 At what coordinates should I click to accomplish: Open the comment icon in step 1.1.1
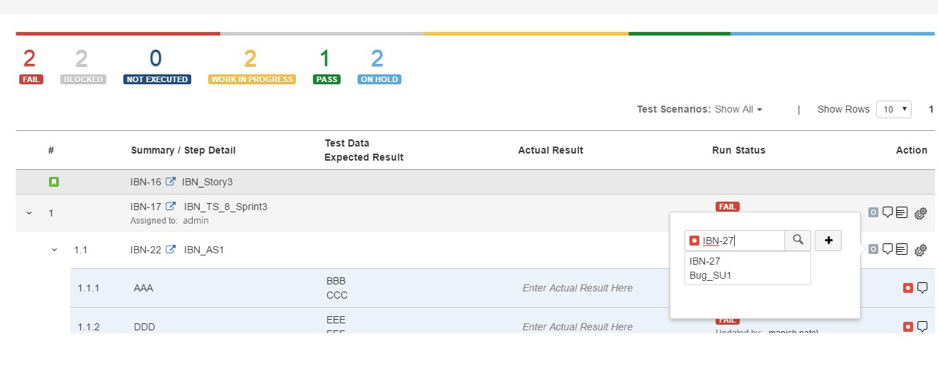point(922,288)
